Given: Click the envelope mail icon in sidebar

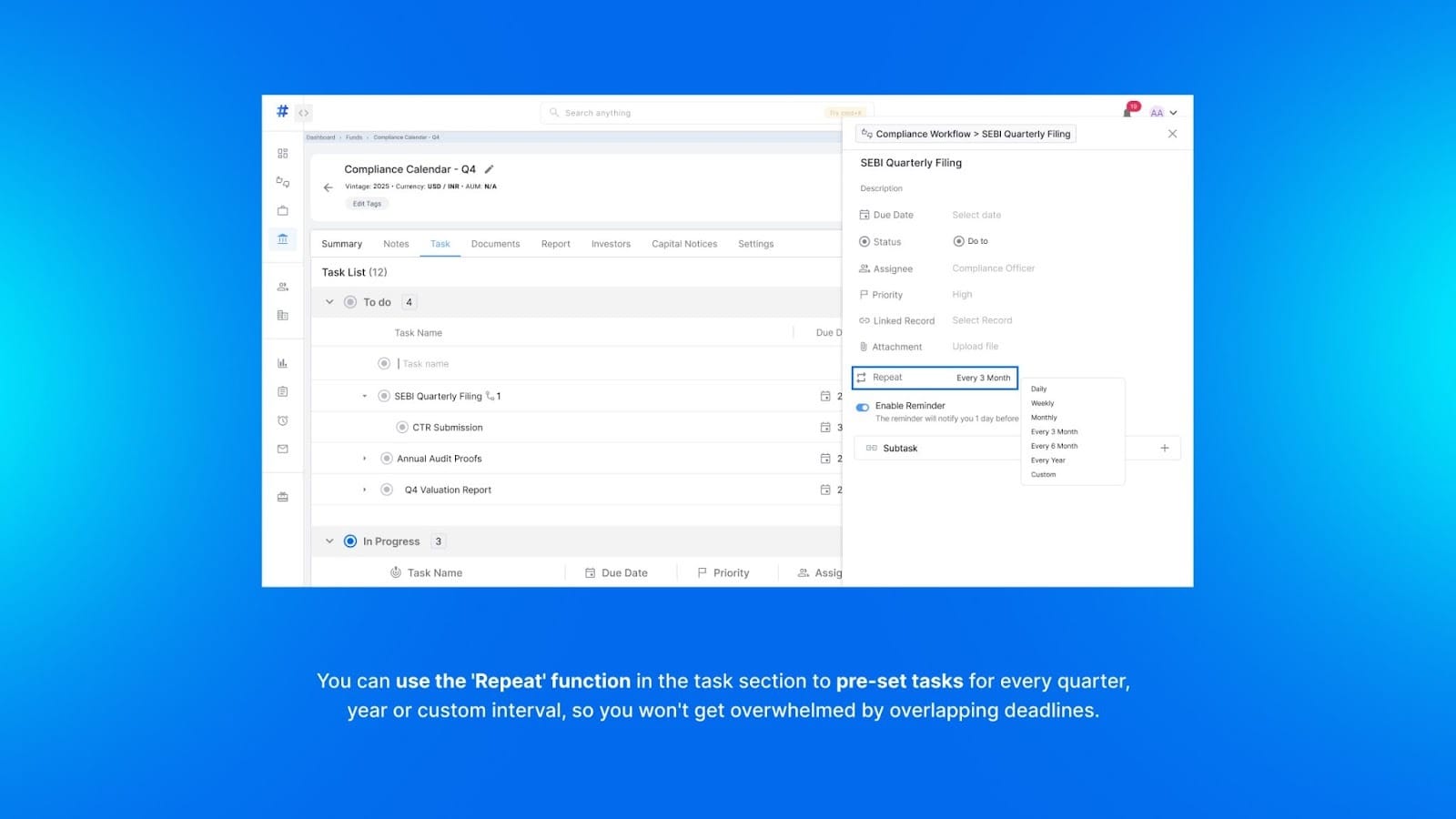Looking at the screenshot, I should (x=283, y=449).
